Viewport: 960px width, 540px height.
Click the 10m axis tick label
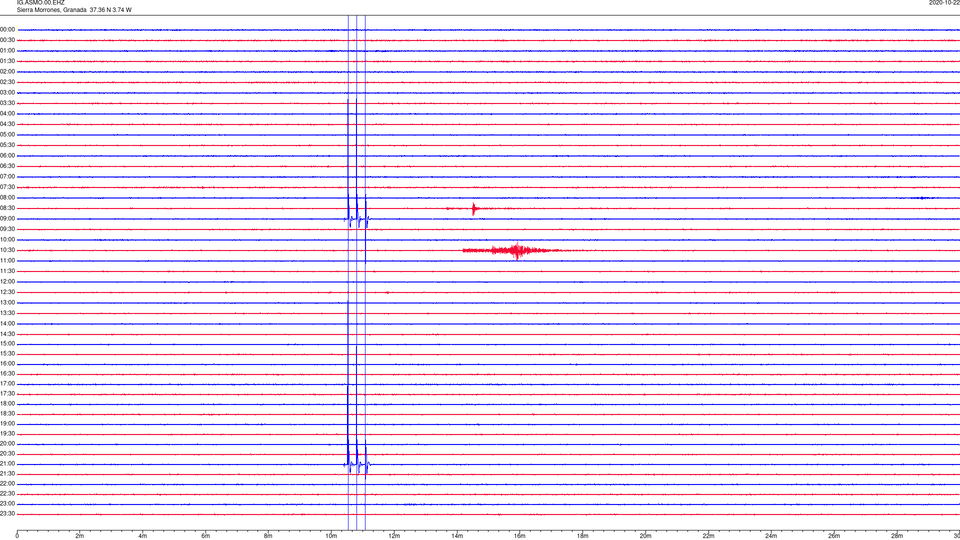pyautogui.click(x=331, y=536)
